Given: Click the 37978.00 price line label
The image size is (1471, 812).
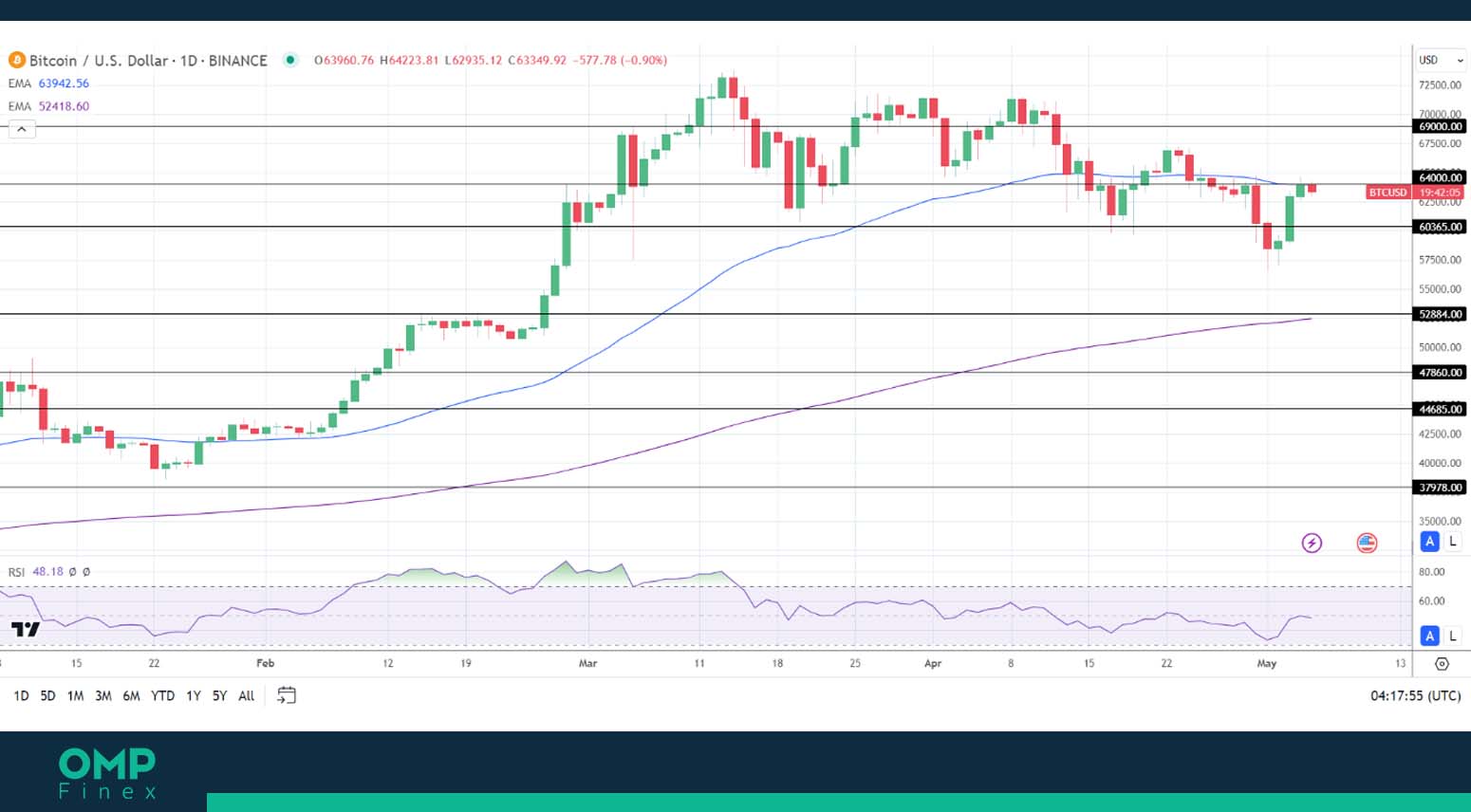Looking at the screenshot, I should [x=1440, y=488].
